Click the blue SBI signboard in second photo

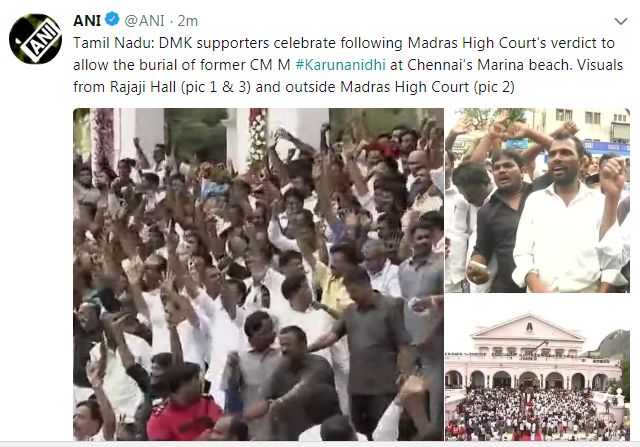coord(606,147)
